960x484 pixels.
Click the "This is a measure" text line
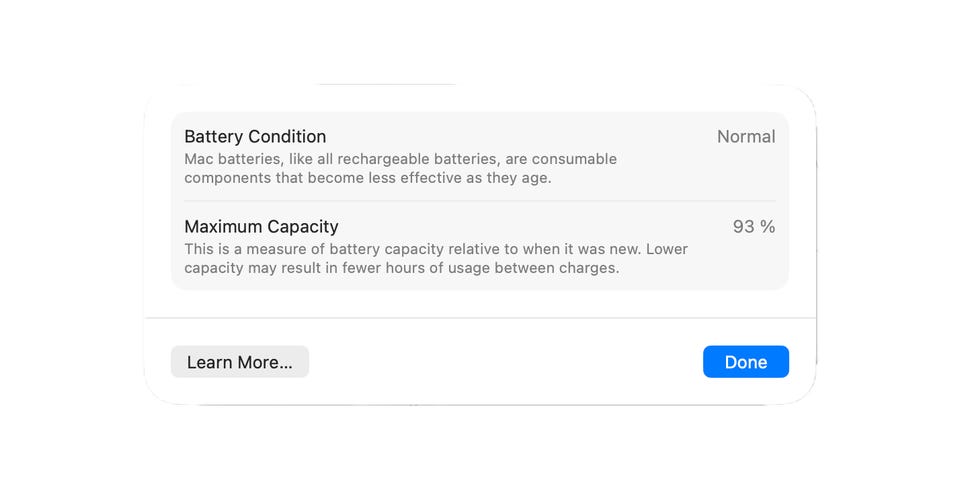[435, 249]
